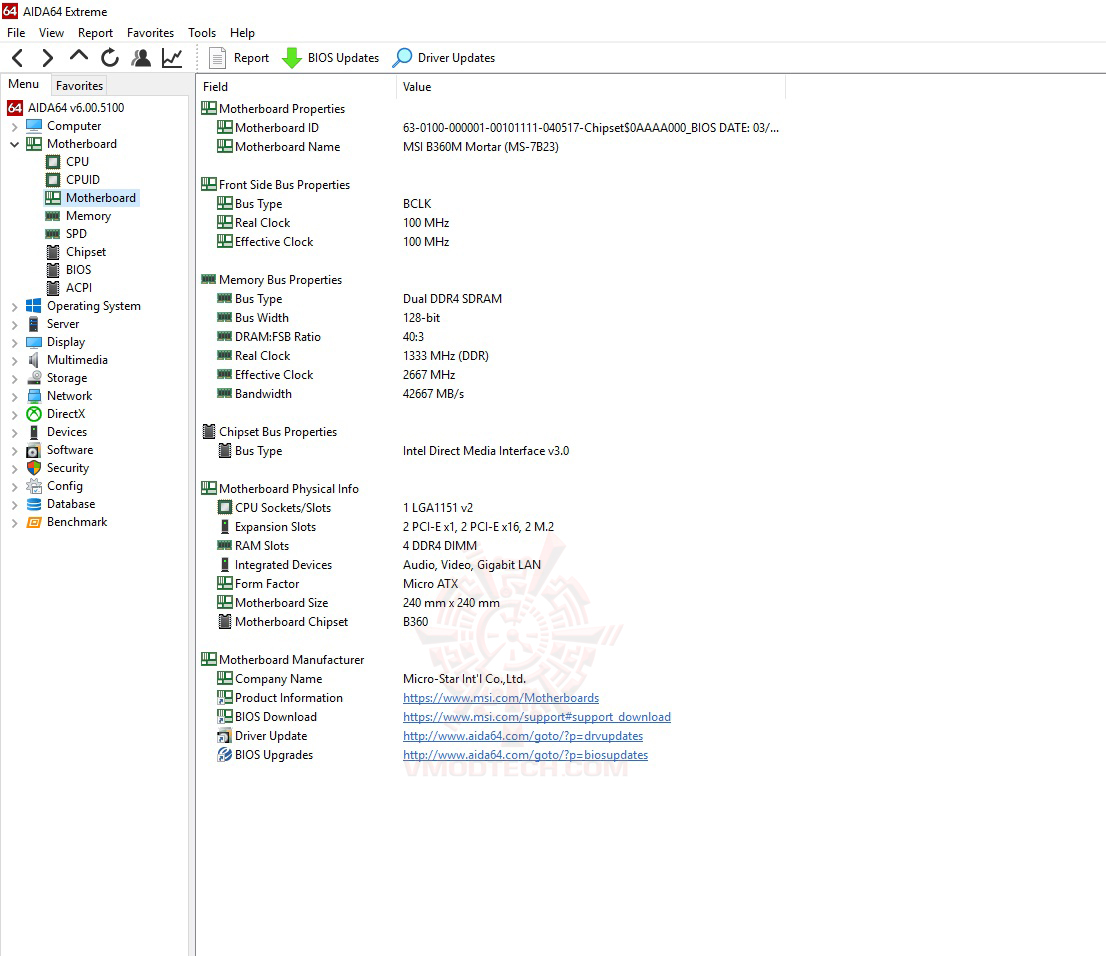Click the Config icon in tree
This screenshot has height=956, width=1106.
(x=34, y=486)
